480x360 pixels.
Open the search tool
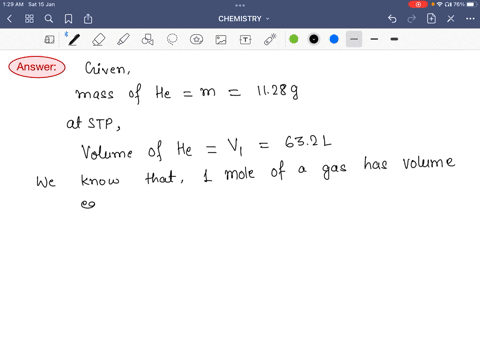click(49, 19)
